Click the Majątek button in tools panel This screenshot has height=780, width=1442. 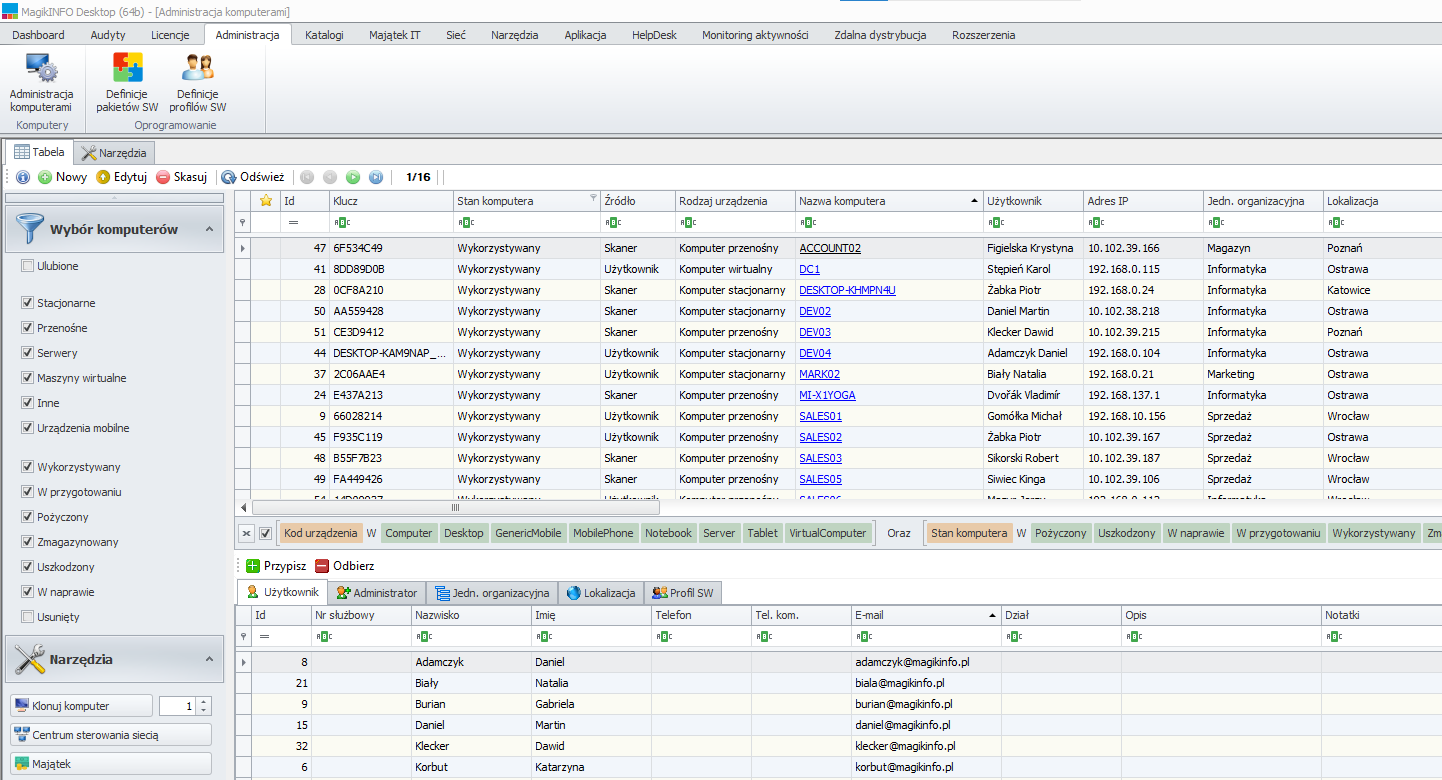click(110, 764)
